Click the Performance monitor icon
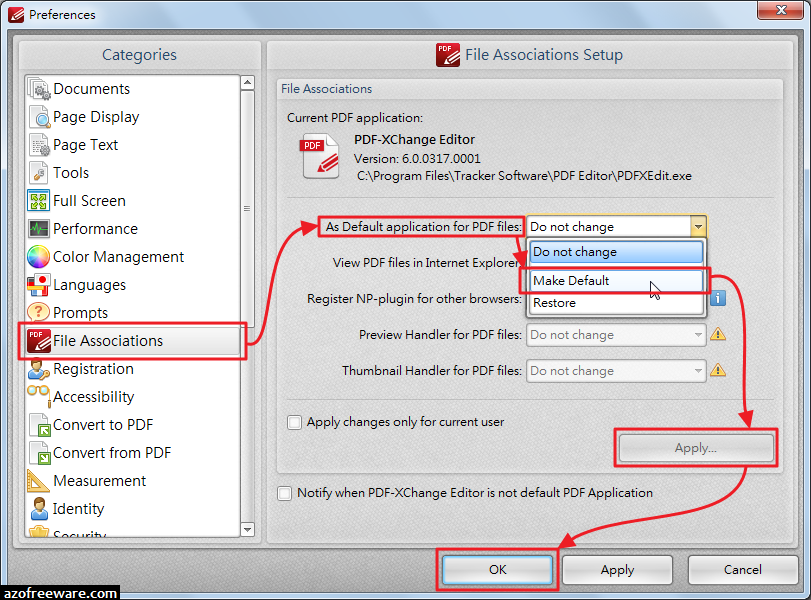 click(x=39, y=229)
